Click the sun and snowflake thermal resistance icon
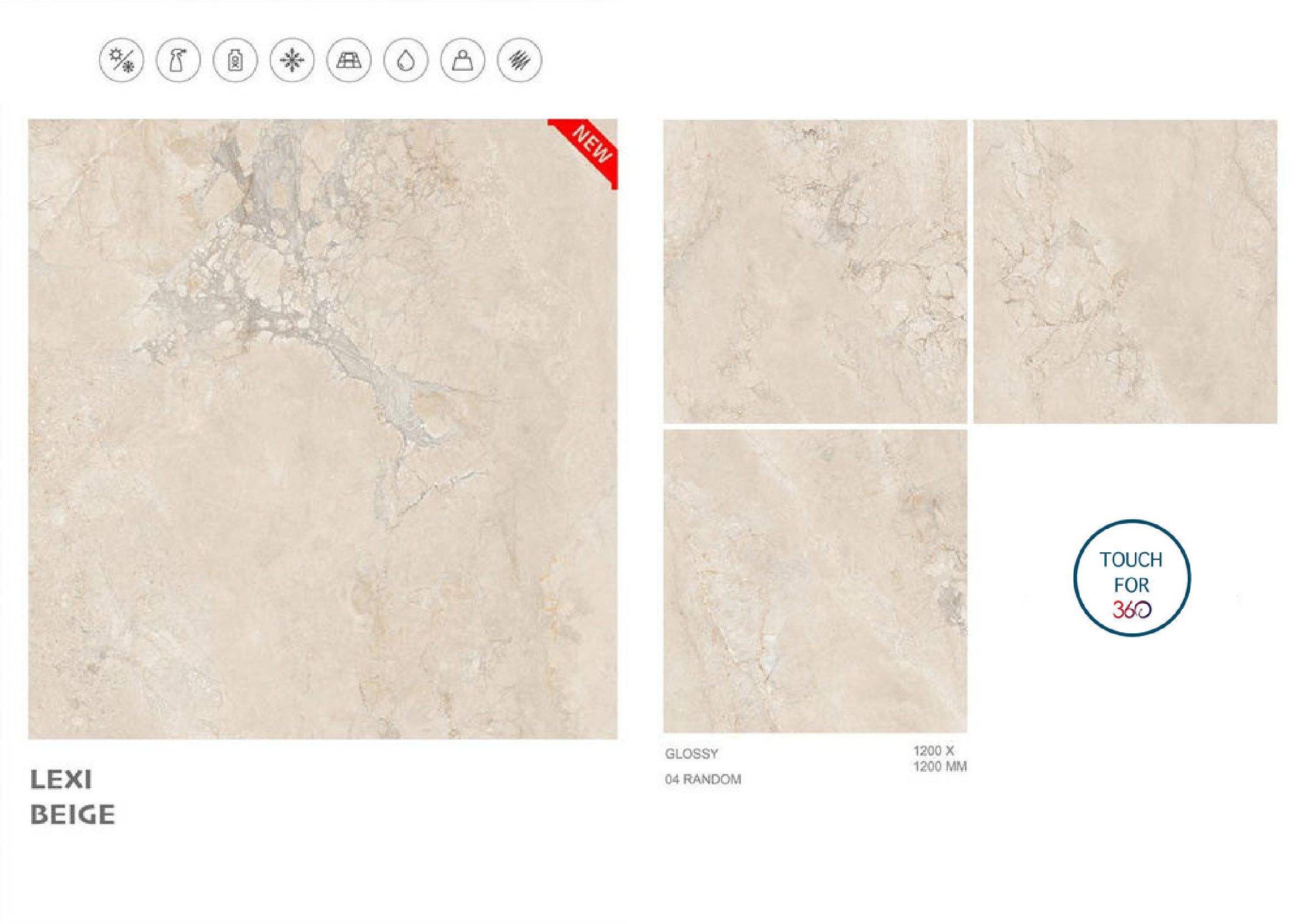1294x924 pixels. 121,60
